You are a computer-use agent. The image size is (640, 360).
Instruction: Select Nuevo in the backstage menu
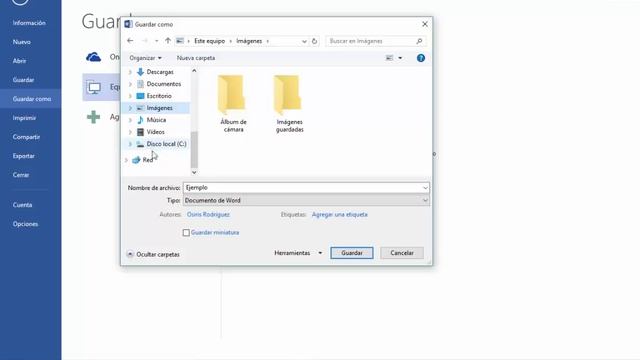click(x=22, y=42)
